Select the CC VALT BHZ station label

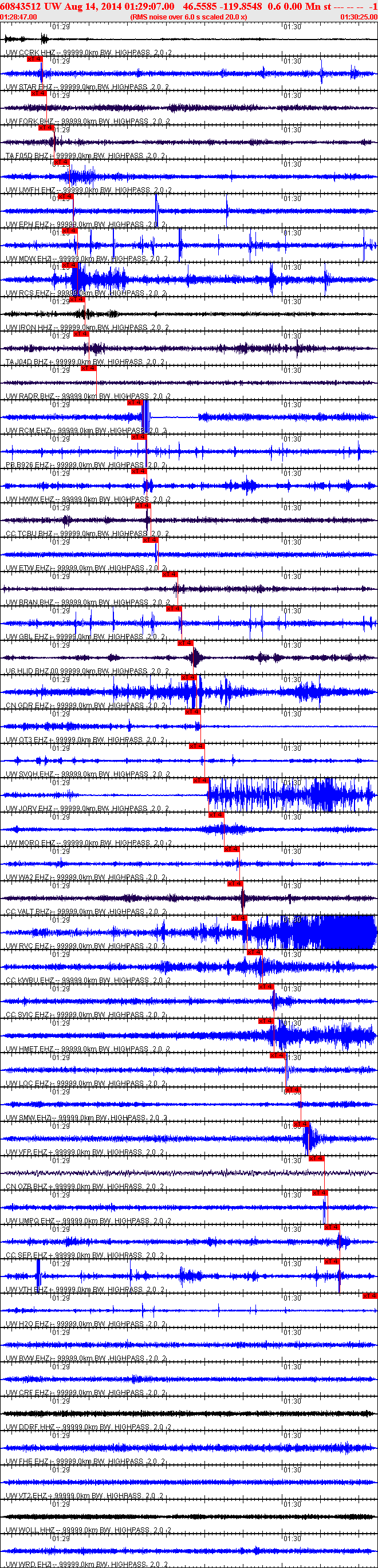tap(28, 912)
